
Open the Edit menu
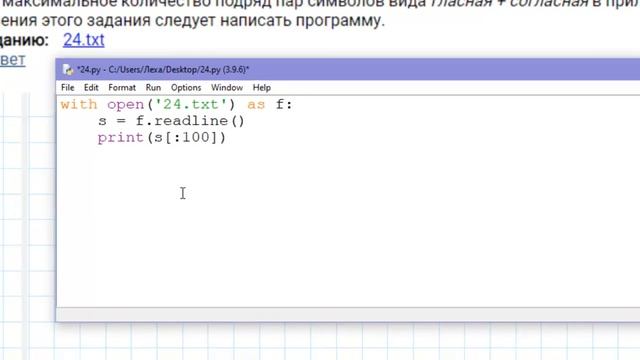[91, 88]
